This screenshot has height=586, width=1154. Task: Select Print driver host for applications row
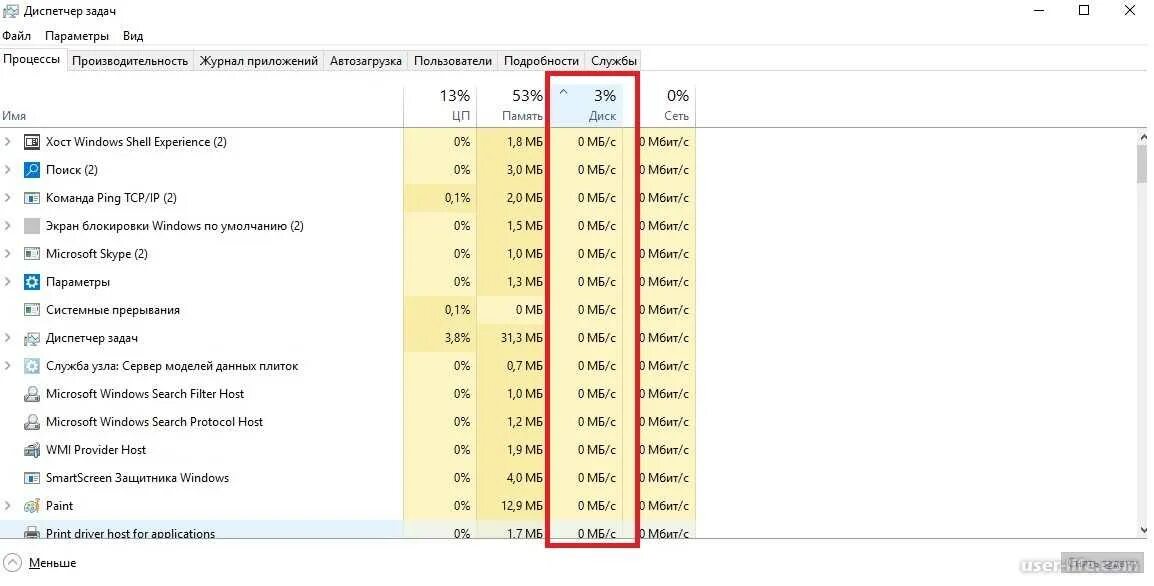[347, 531]
